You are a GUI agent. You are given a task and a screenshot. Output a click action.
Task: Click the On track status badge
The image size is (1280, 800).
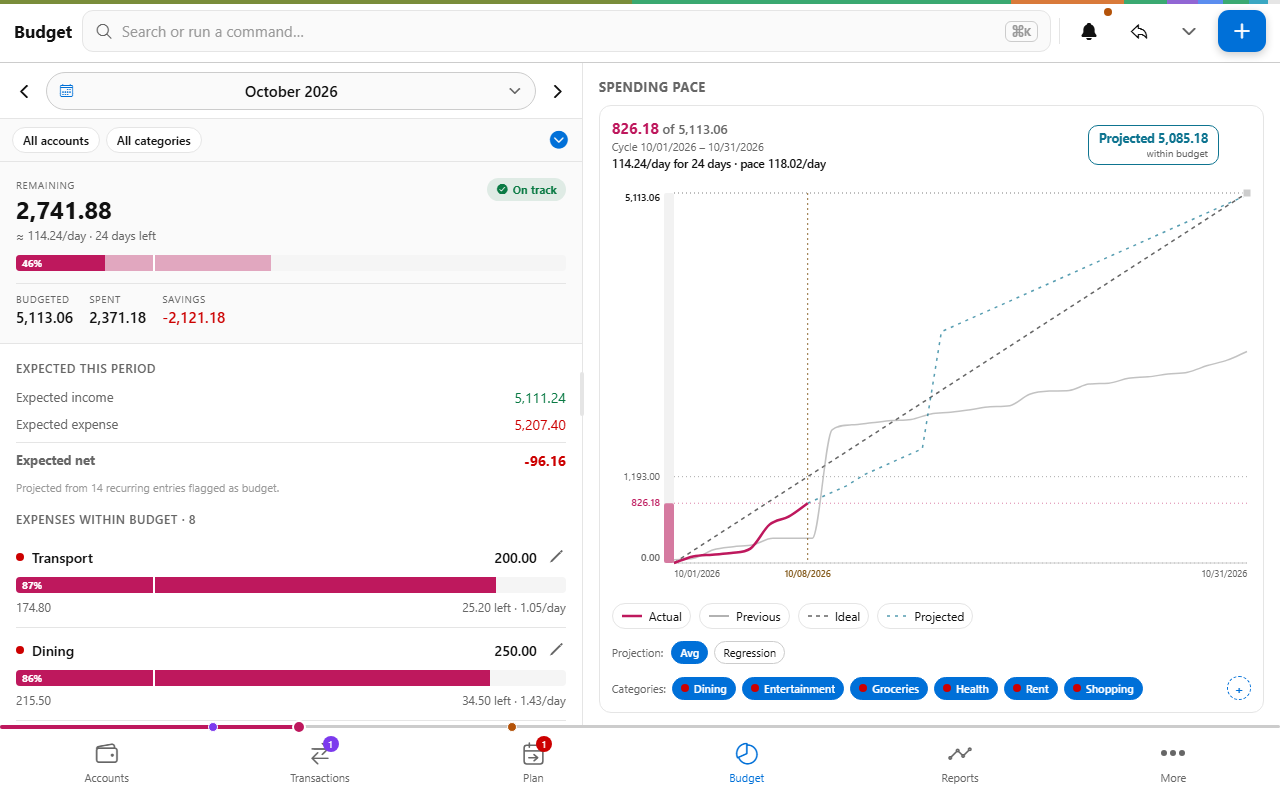click(x=526, y=190)
